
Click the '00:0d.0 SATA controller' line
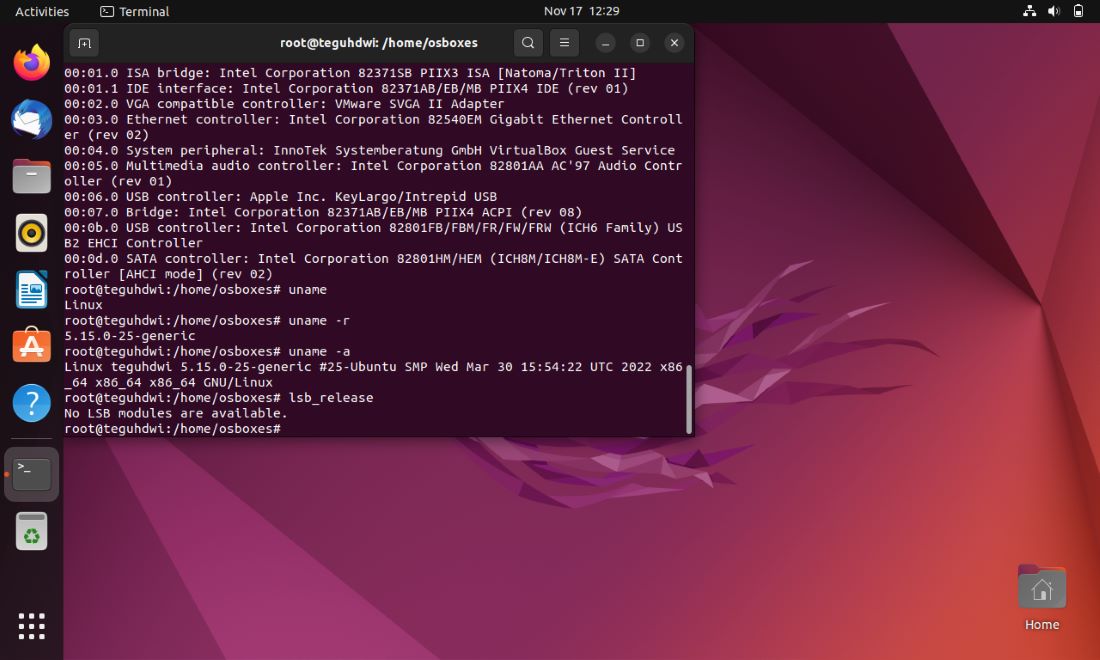pos(373,259)
